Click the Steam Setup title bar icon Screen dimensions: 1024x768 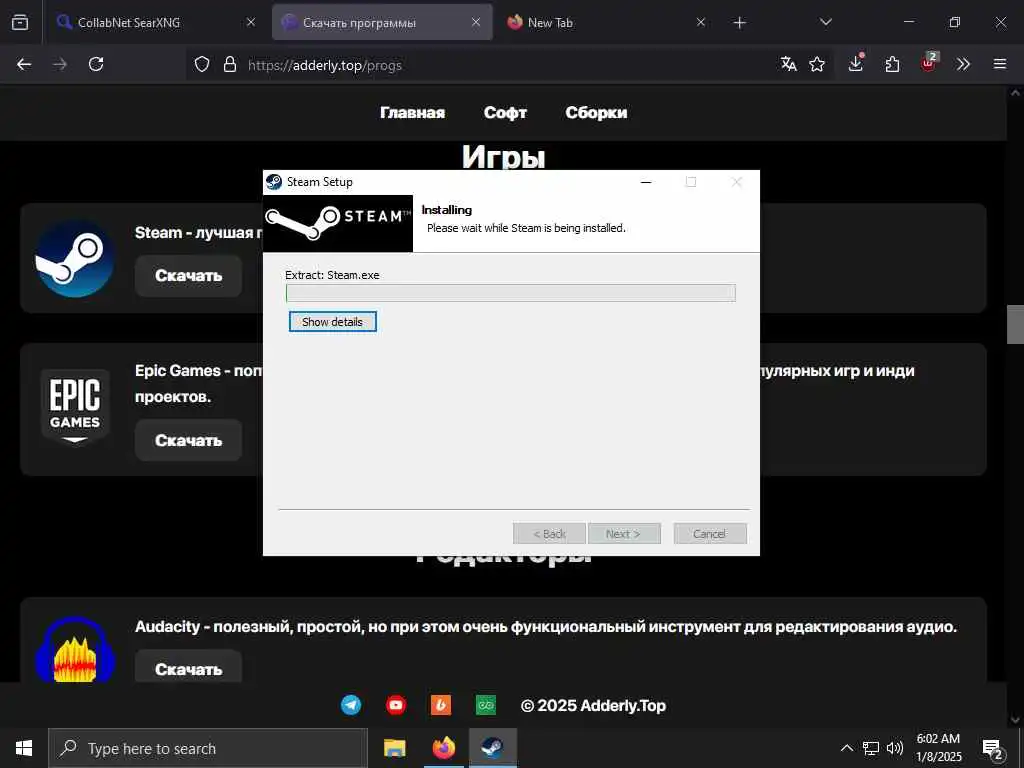(x=274, y=182)
